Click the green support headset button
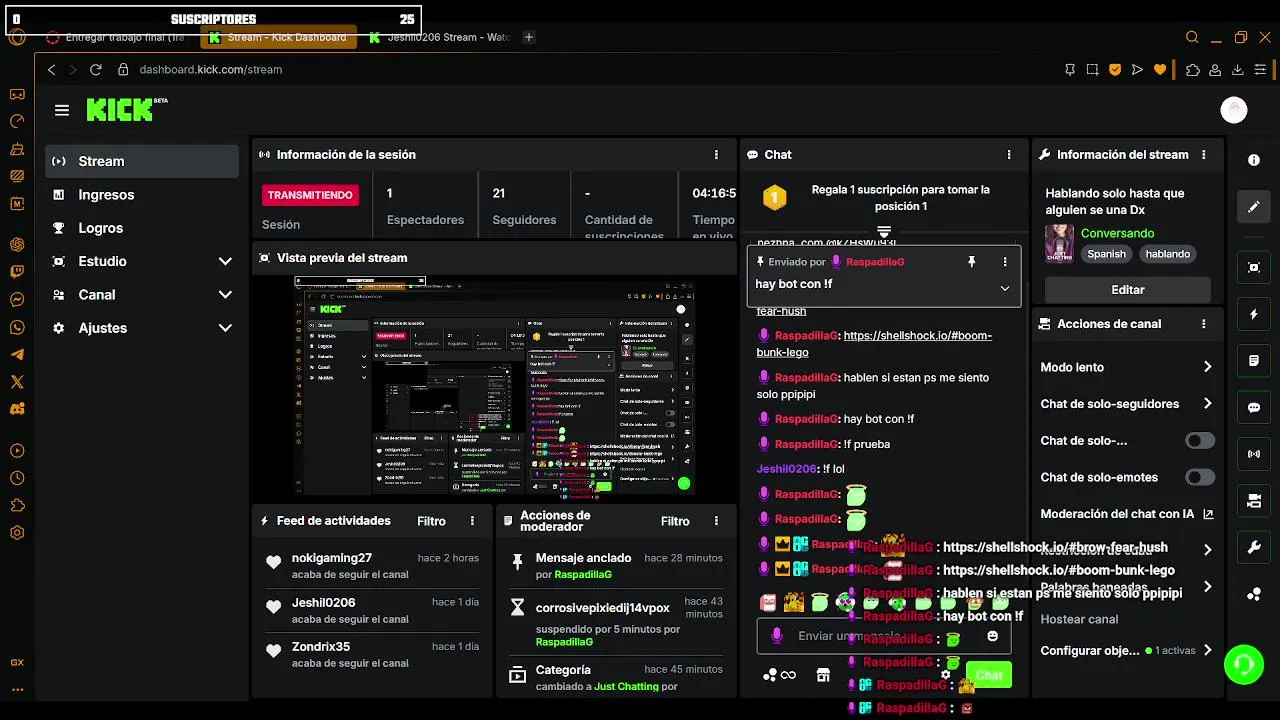This screenshot has width=1280, height=720. coord(1244,664)
